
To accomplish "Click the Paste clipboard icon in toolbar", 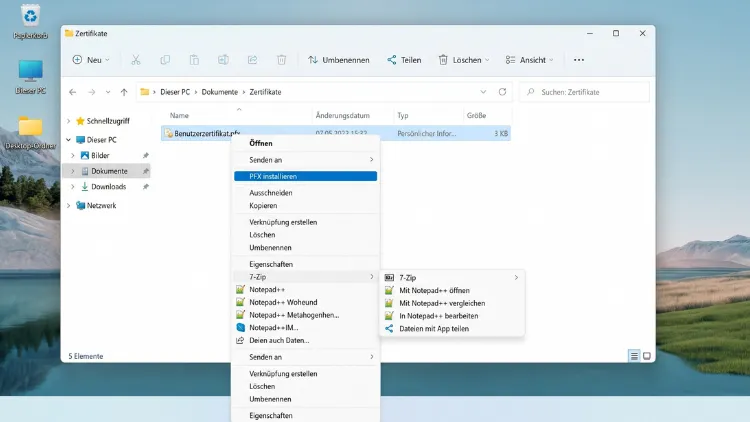I will pos(194,60).
